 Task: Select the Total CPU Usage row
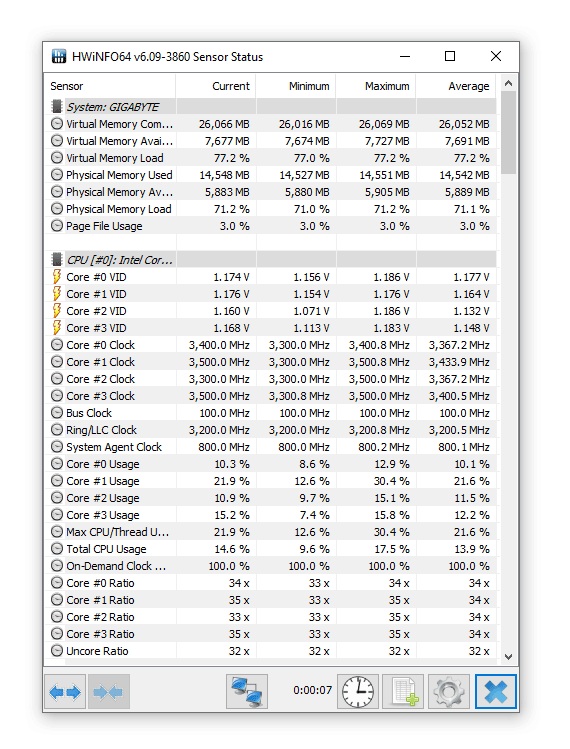(270, 549)
